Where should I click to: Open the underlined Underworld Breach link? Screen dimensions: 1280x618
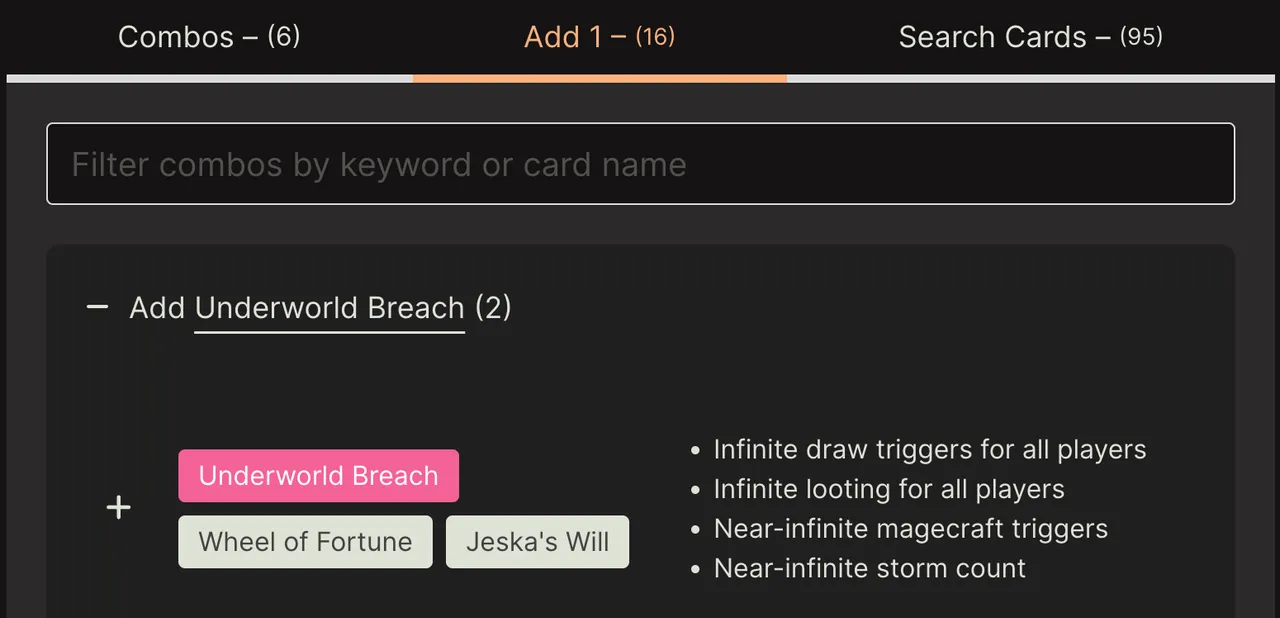coord(330,308)
